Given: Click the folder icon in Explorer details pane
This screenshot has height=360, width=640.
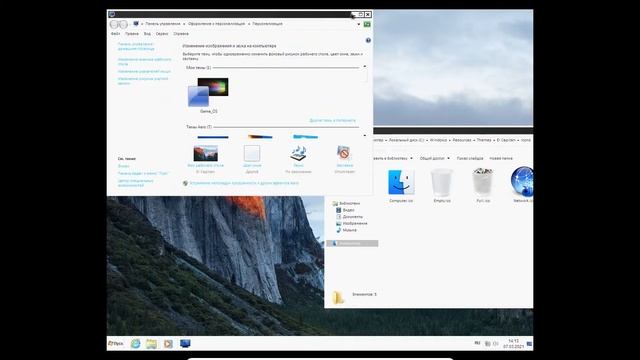Looking at the screenshot, I should [337, 298].
